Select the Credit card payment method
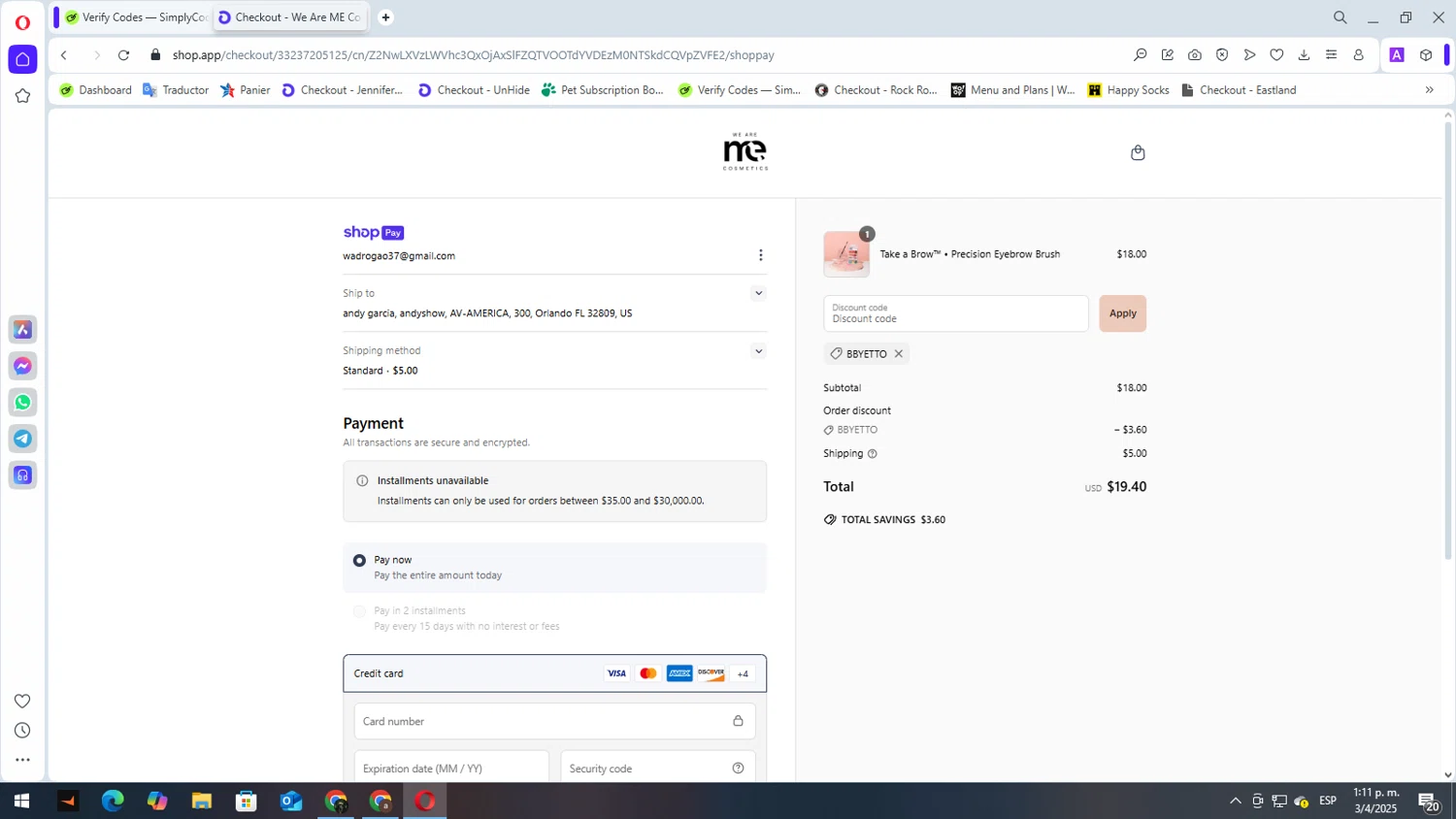The image size is (1456, 819). pos(554,673)
